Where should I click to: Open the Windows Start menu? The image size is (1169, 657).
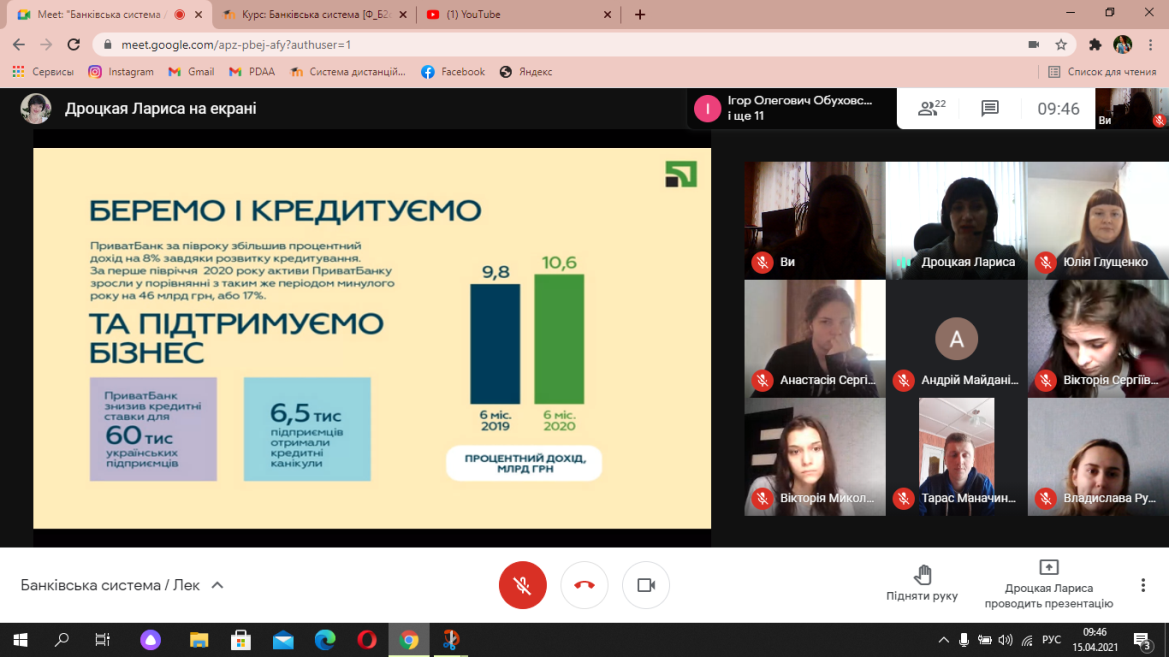(20, 640)
